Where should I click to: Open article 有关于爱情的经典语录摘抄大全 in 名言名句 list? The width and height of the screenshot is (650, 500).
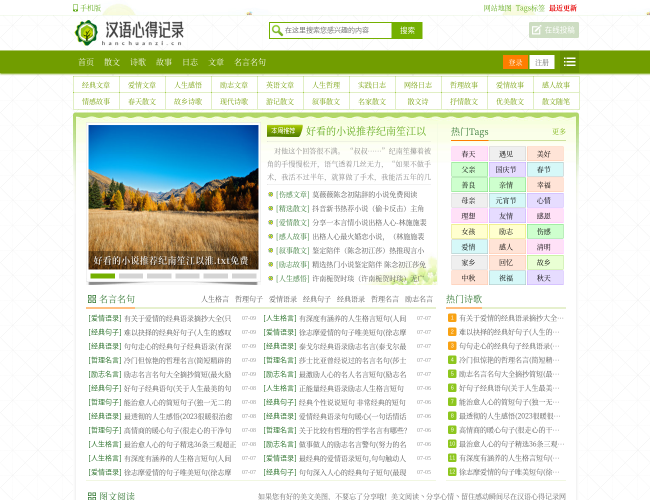click(x=178, y=318)
